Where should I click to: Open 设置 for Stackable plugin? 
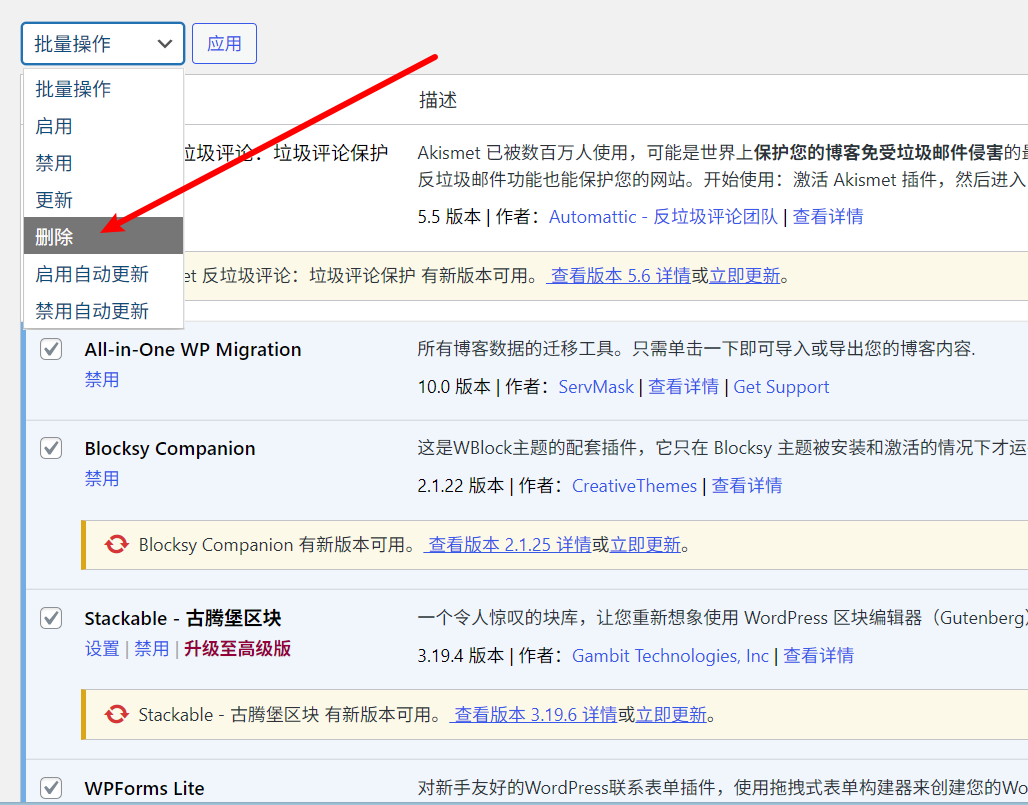pos(102,649)
